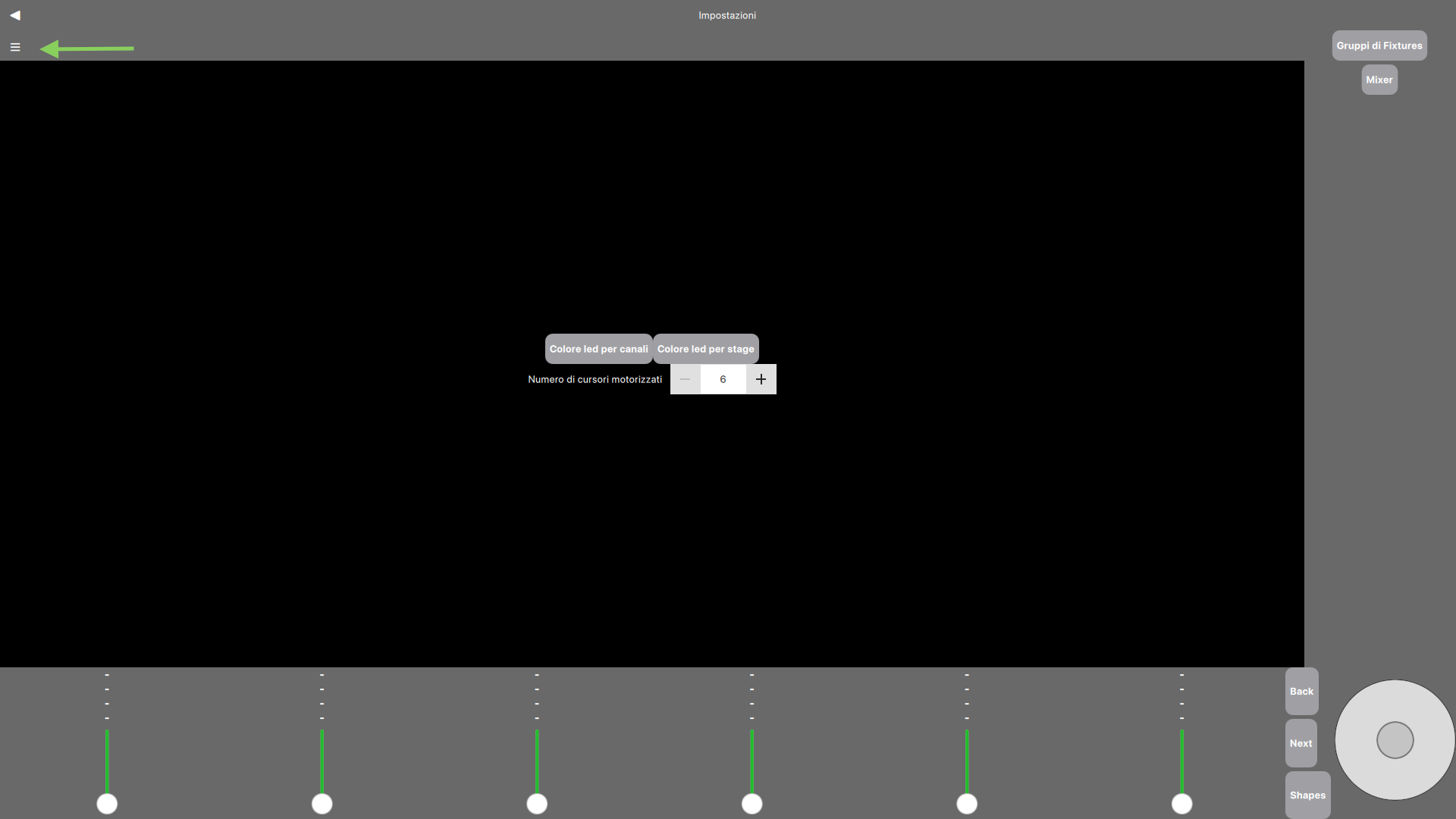Toggle Colore led per canali setting

tap(598, 348)
